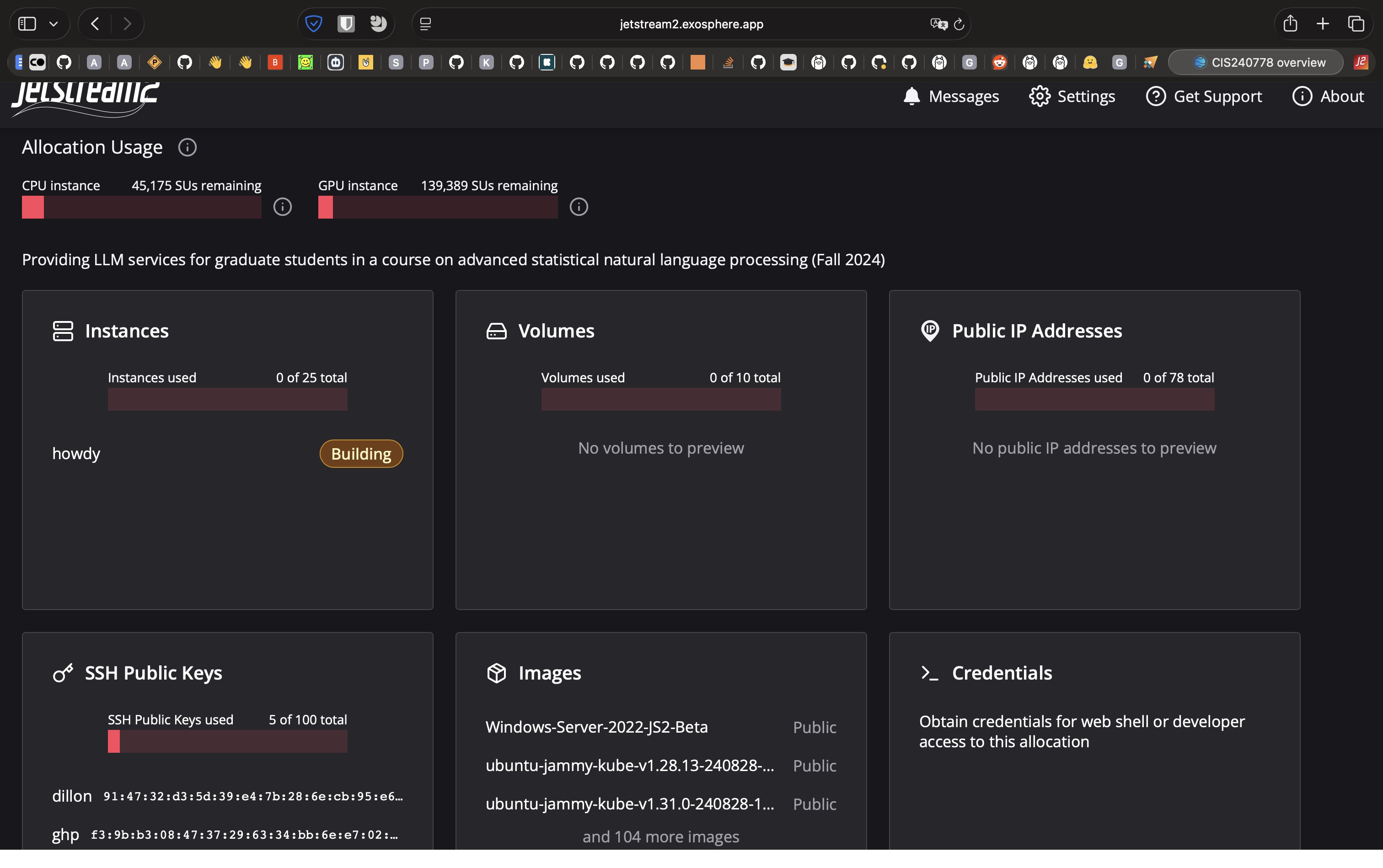
Task: Select the dillon SSH key row
Action: 227,796
